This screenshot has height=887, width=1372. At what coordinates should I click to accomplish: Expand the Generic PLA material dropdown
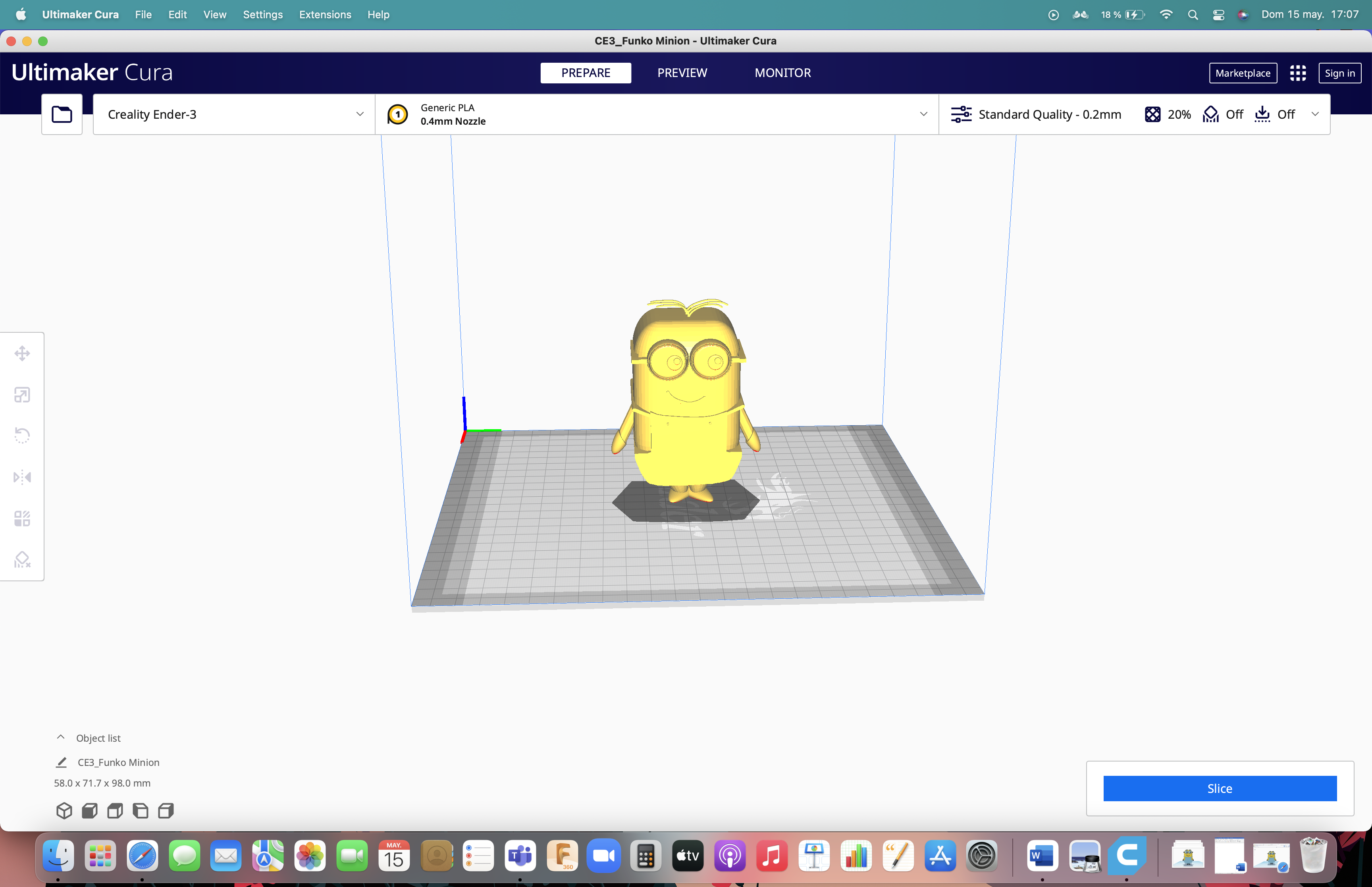click(x=656, y=114)
